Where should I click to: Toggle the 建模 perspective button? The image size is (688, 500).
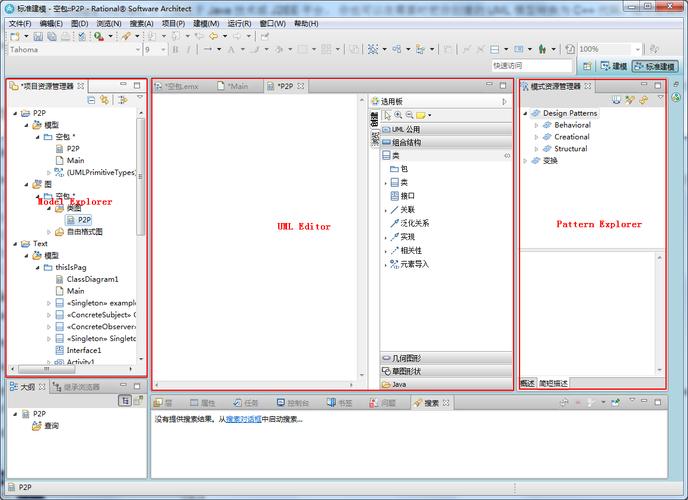click(x=614, y=66)
